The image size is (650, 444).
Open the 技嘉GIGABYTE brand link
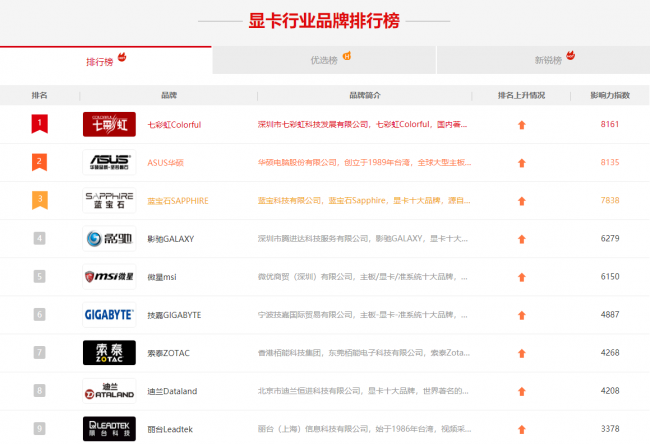[174, 315]
